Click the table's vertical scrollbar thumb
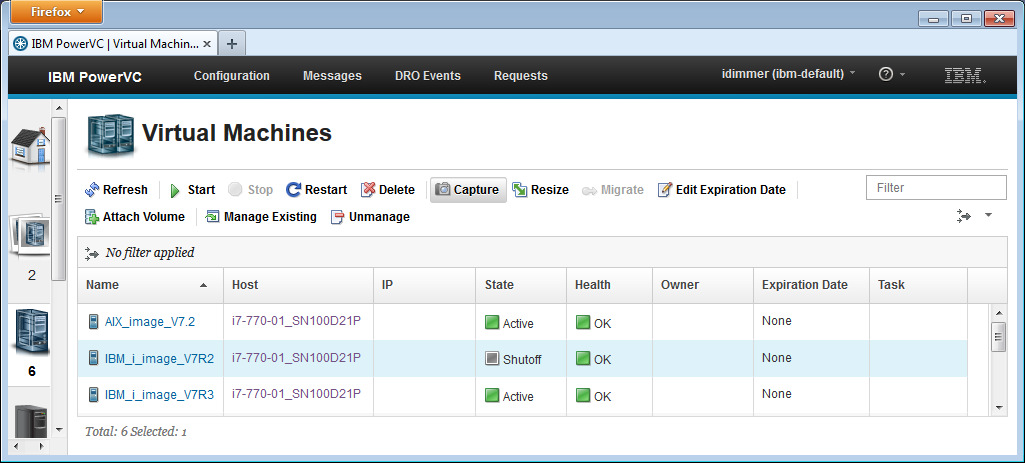This screenshot has width=1025, height=463. [998, 337]
